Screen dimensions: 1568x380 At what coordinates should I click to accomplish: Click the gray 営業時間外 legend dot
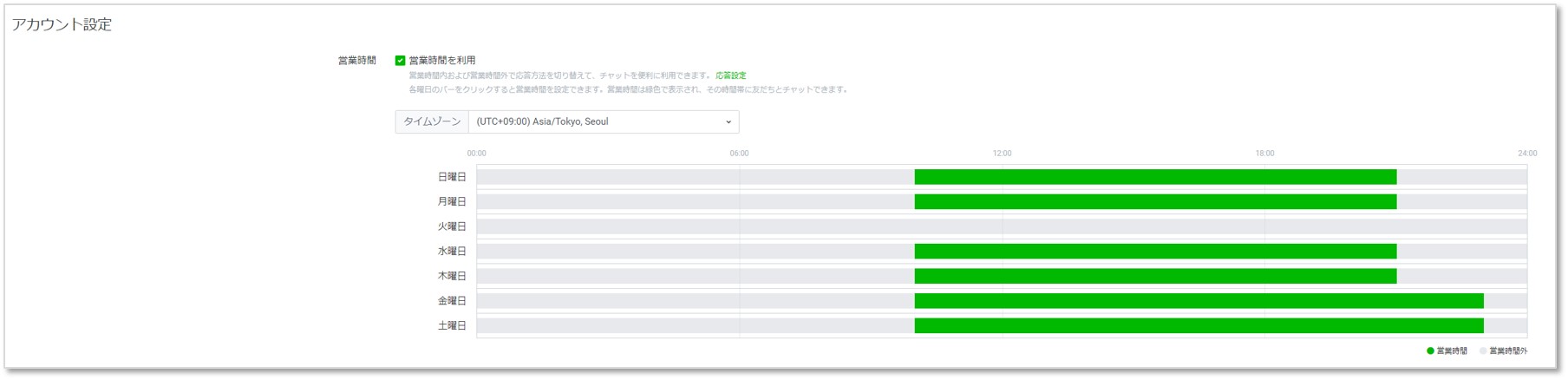pos(1483,351)
